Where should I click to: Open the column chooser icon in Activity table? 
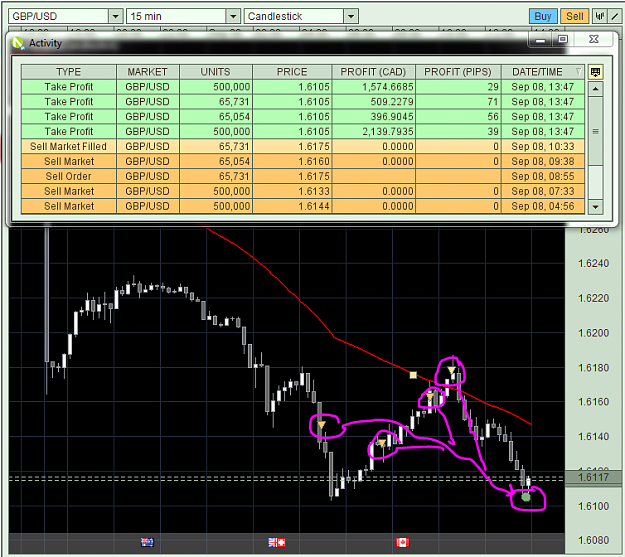click(x=595, y=72)
